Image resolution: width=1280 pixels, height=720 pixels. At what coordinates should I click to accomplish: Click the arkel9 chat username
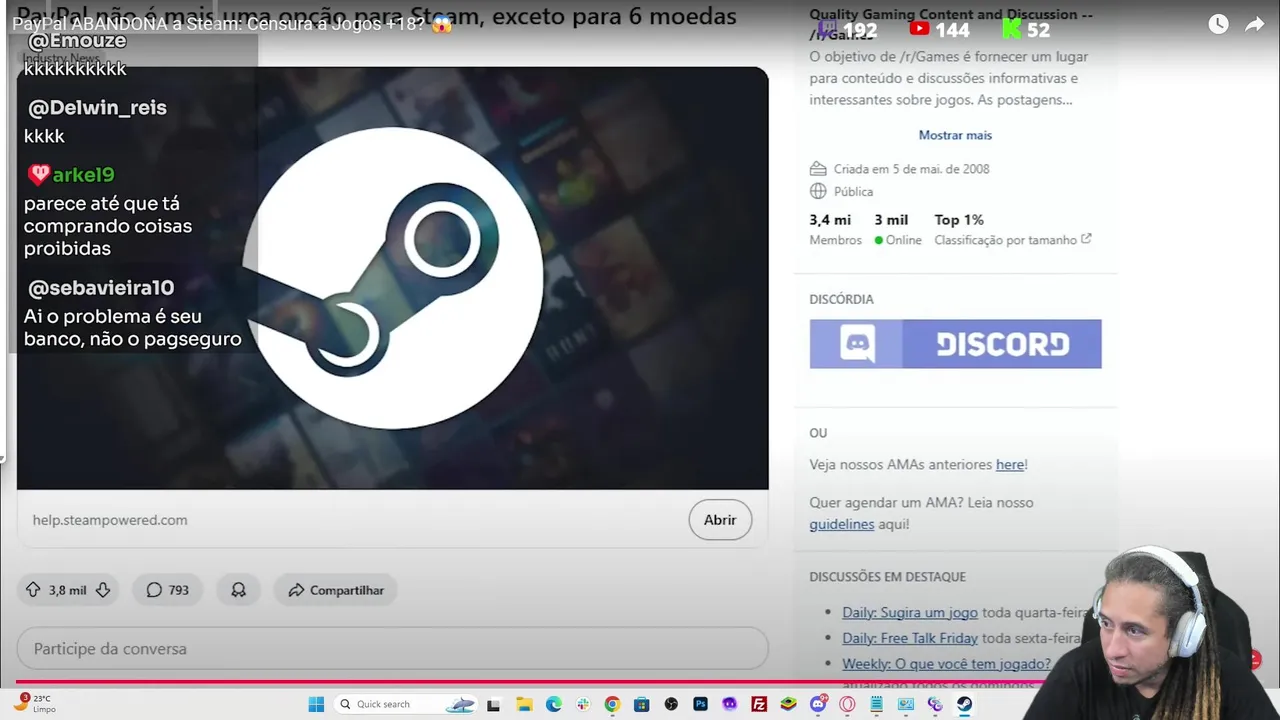(x=83, y=175)
